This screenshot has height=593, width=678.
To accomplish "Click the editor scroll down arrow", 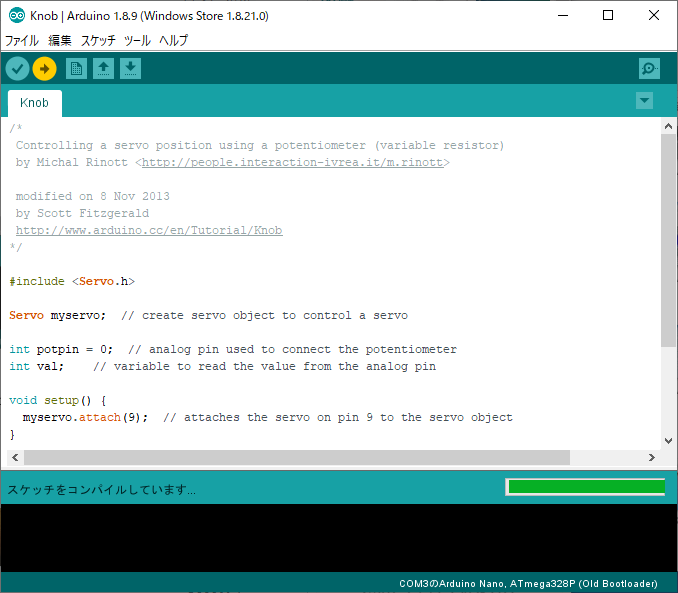I will point(668,441).
